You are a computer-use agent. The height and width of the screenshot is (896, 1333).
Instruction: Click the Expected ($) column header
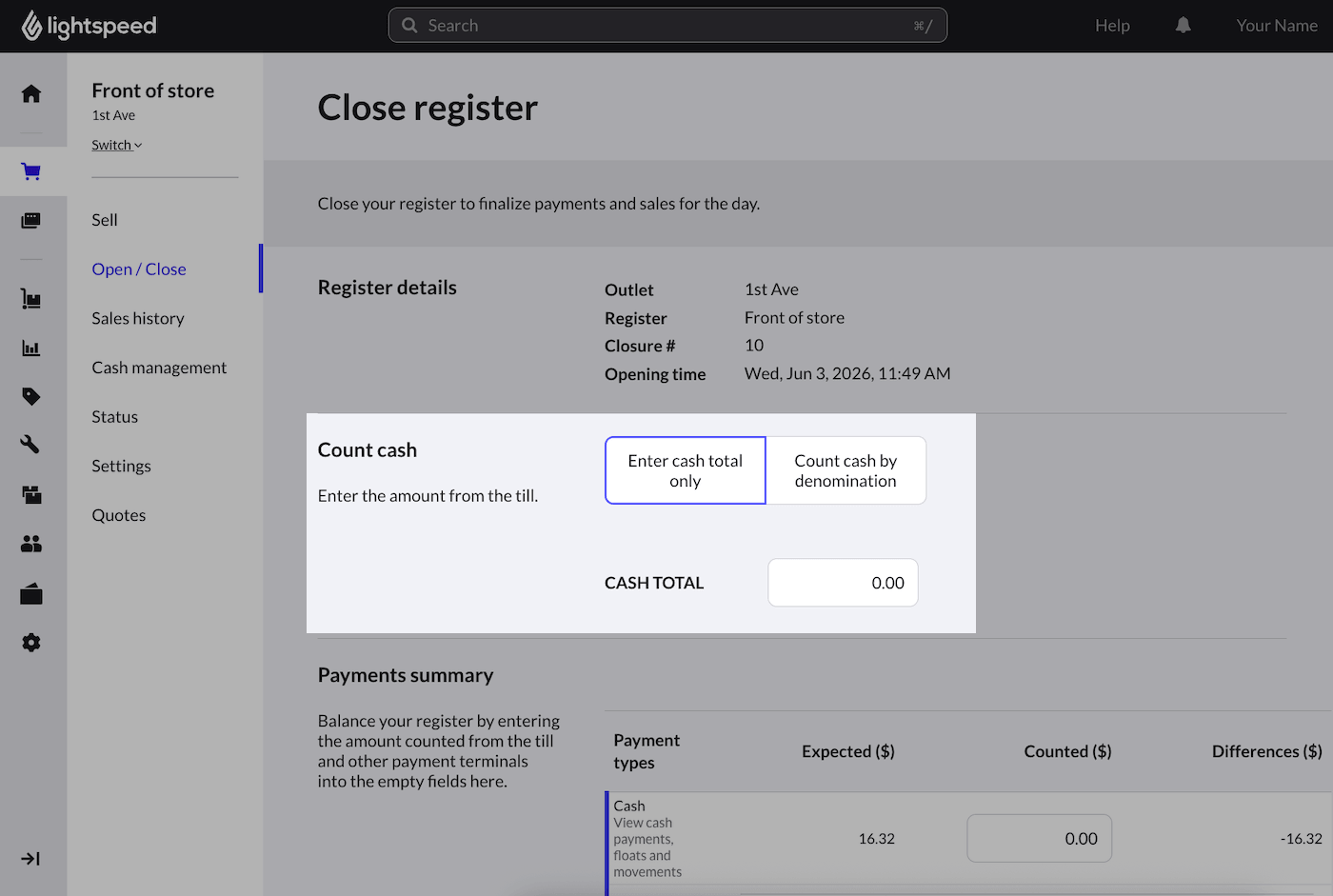click(847, 751)
